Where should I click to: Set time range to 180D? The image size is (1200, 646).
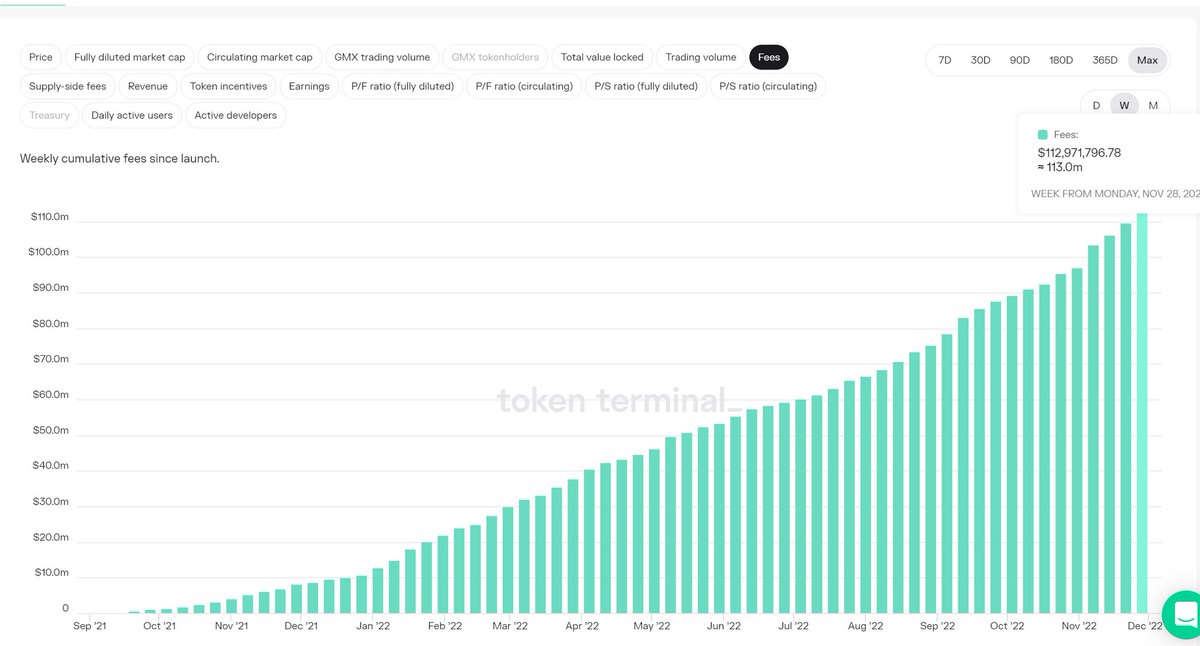[1061, 60]
